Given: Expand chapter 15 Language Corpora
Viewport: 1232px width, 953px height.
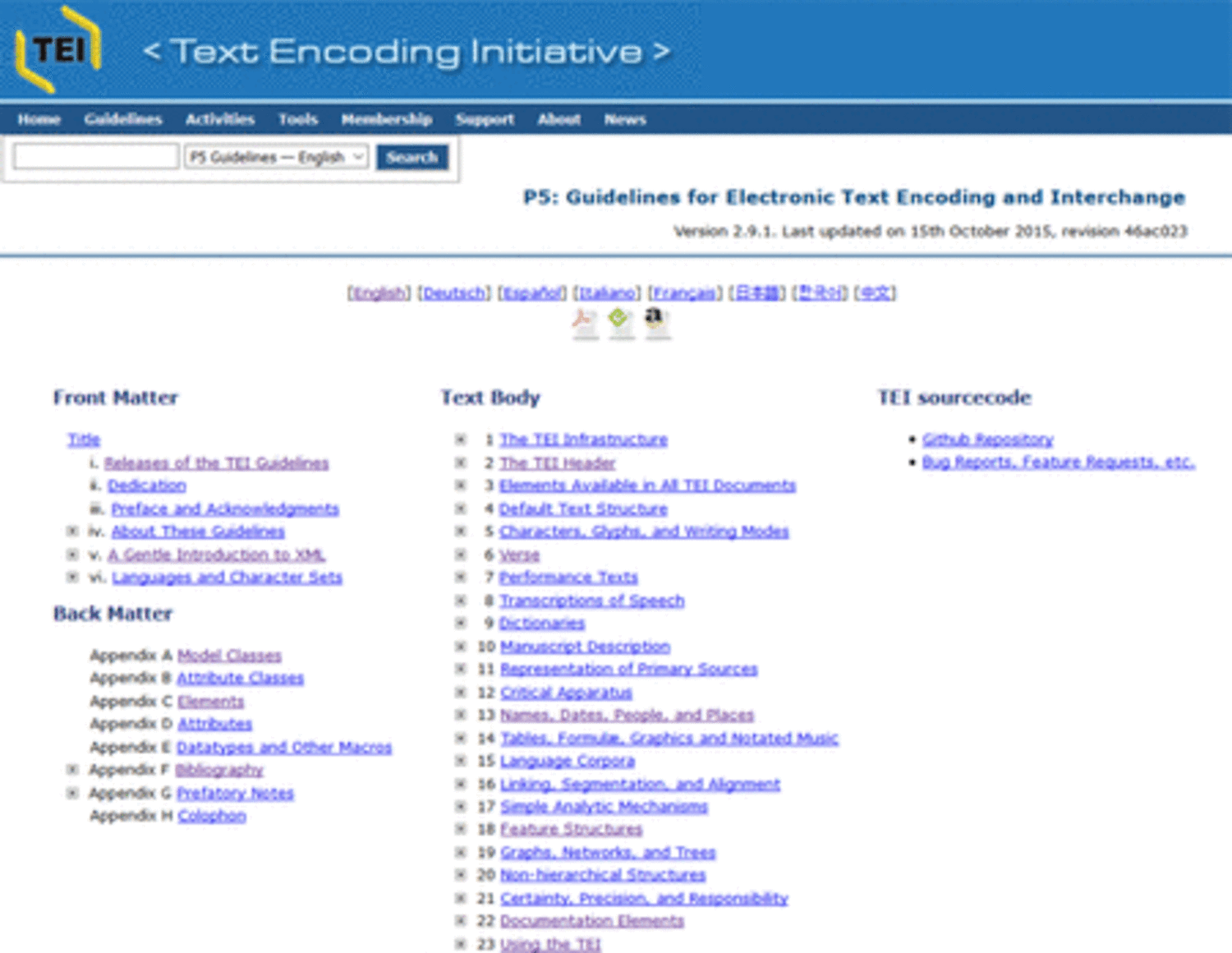Looking at the screenshot, I should coord(461,761).
